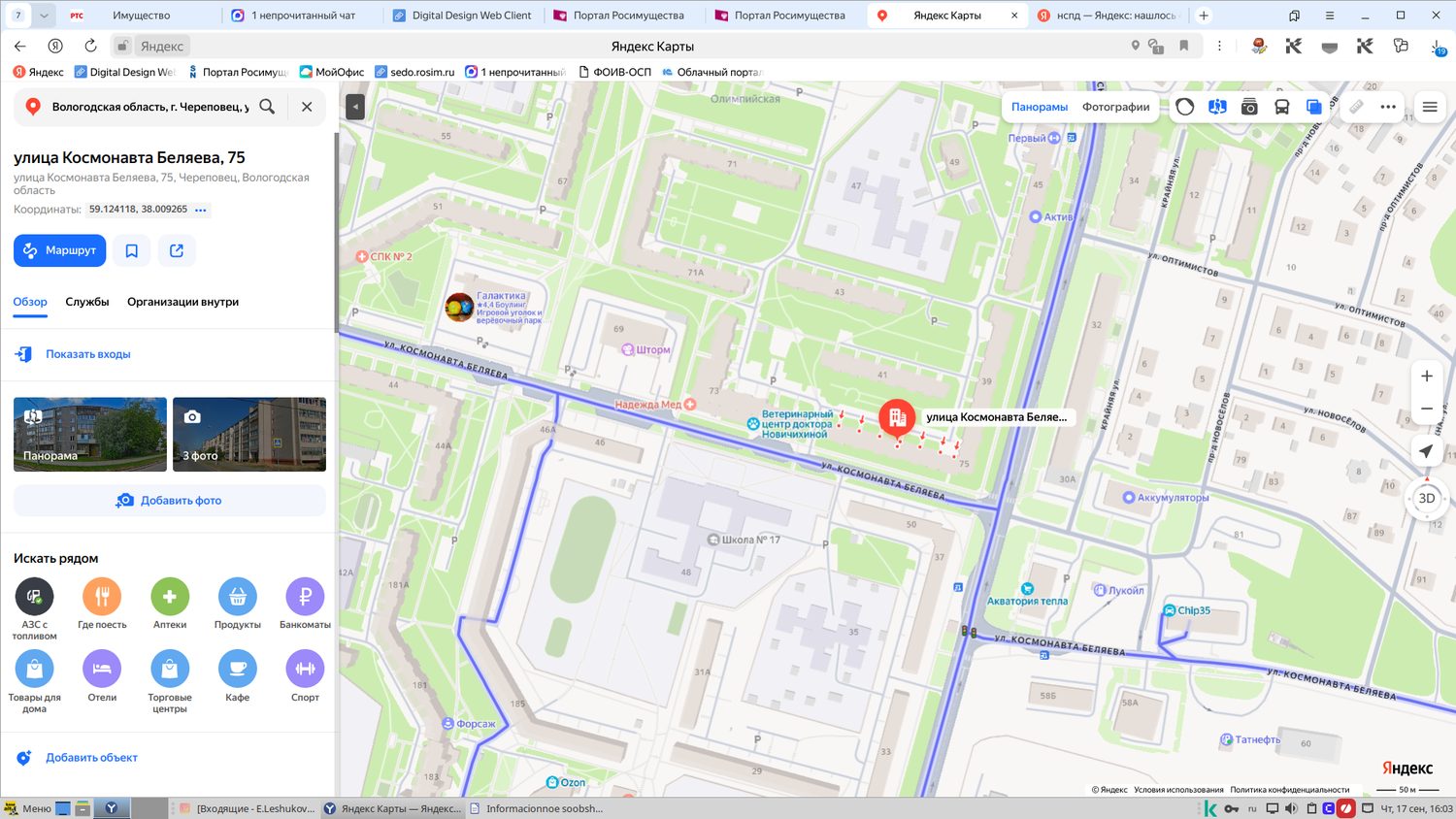
Task: Find nearby Банкоматы
Action: (x=305, y=597)
